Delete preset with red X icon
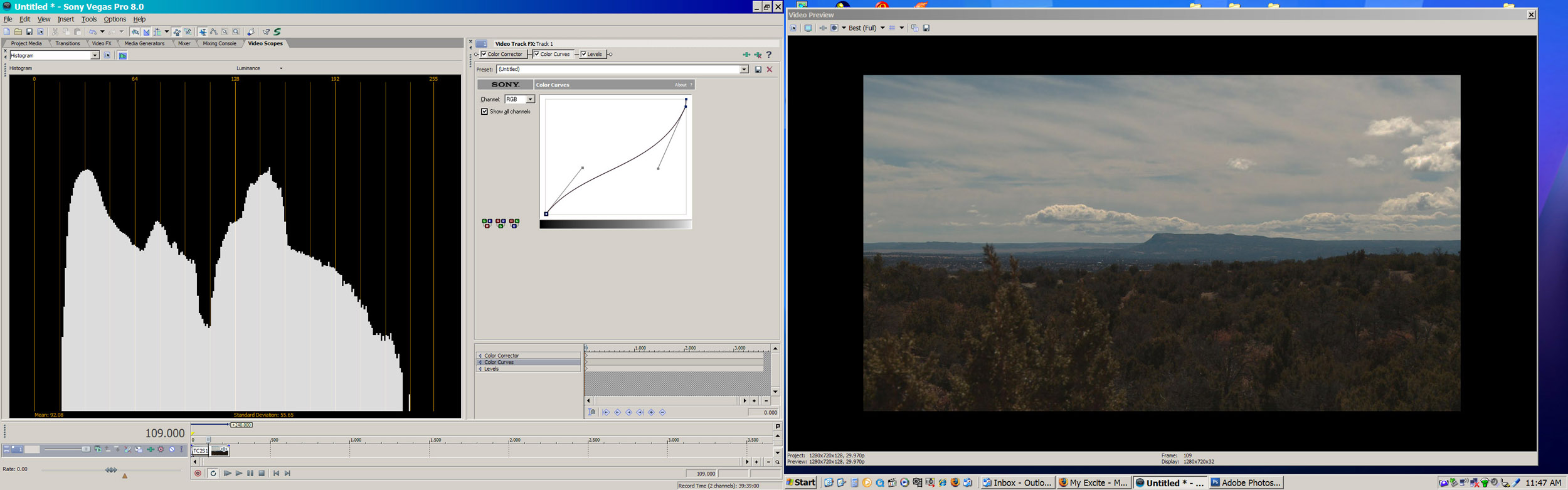Screen dimensions: 1568x490 pos(770,69)
